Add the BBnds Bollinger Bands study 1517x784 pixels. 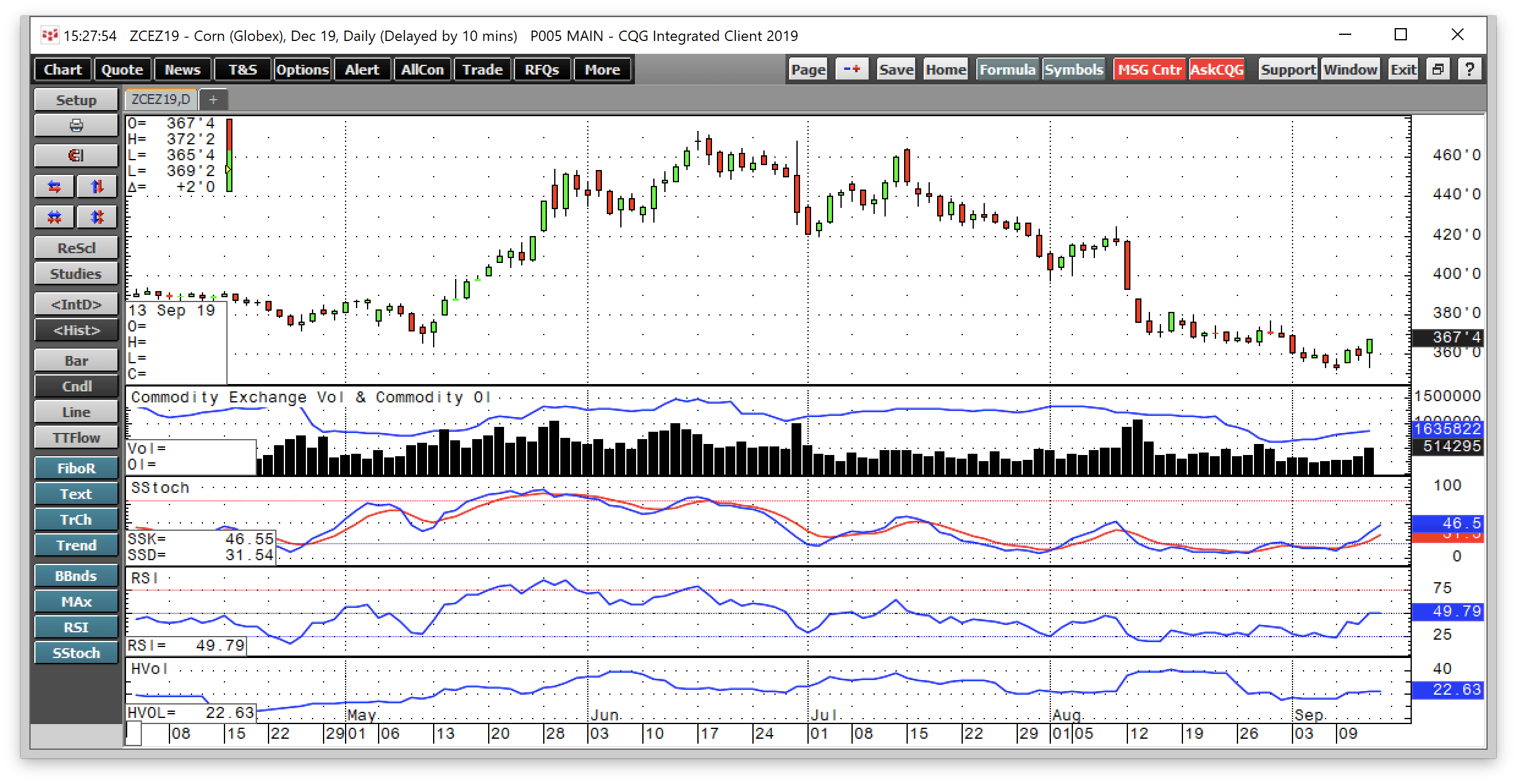76,575
